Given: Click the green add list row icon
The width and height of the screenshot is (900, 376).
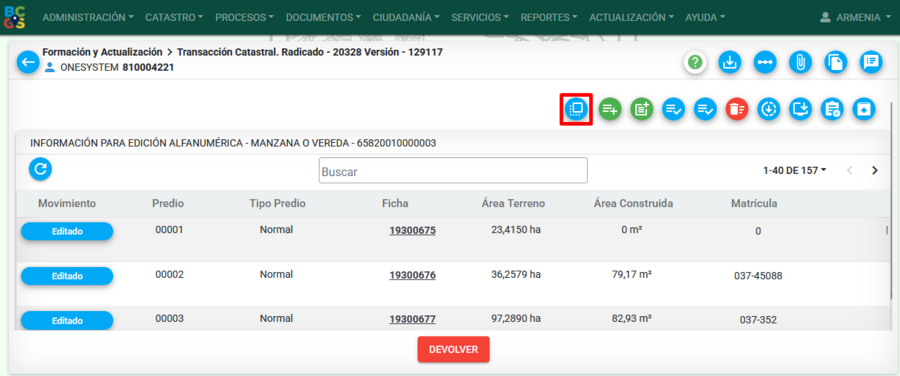Looking at the screenshot, I should point(610,109).
